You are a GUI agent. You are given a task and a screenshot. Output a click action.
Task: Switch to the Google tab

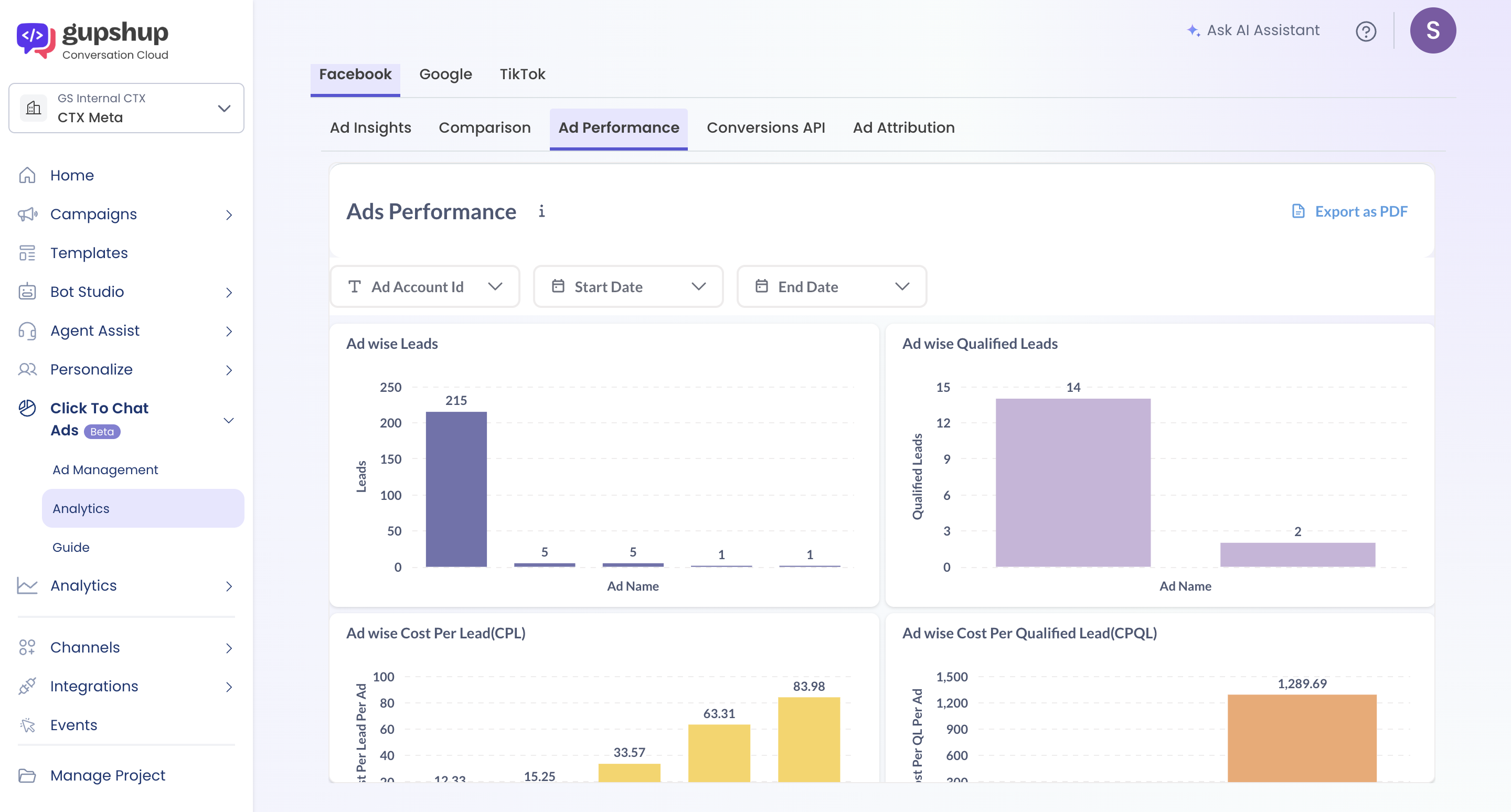tap(445, 74)
